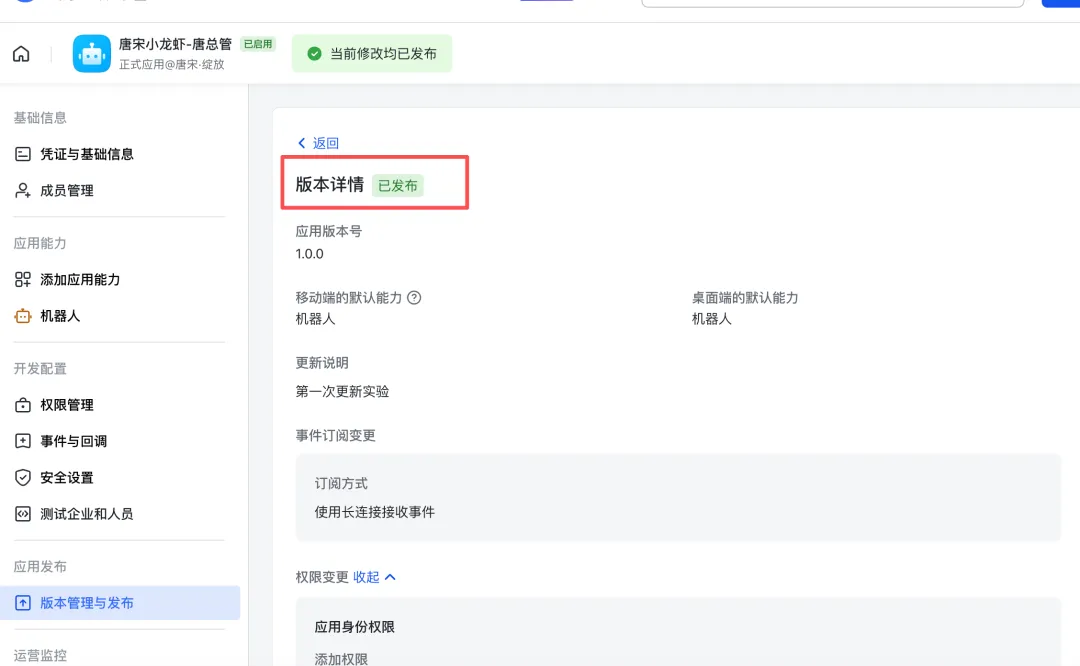
Task: Click 使用长连接接收事件 text
Action: pos(375,512)
